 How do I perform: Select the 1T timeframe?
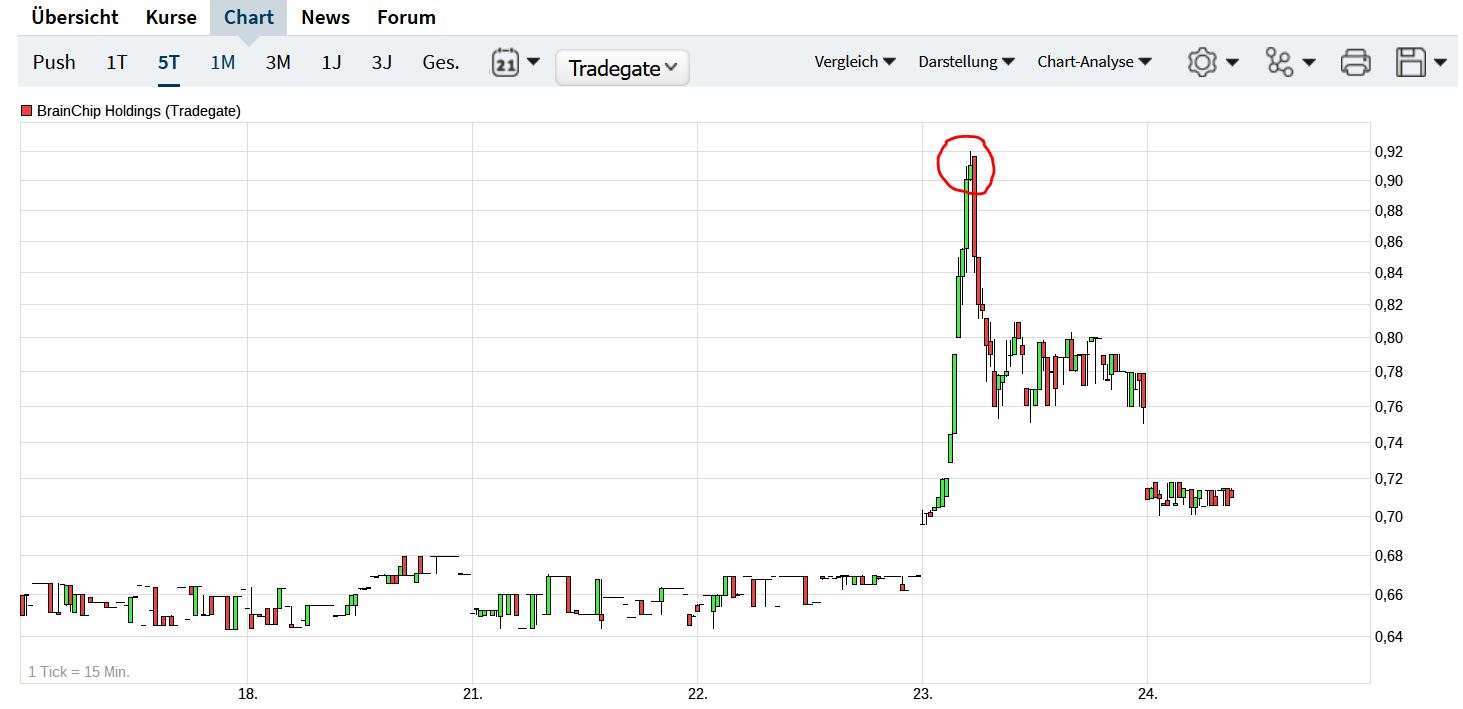[x=115, y=61]
